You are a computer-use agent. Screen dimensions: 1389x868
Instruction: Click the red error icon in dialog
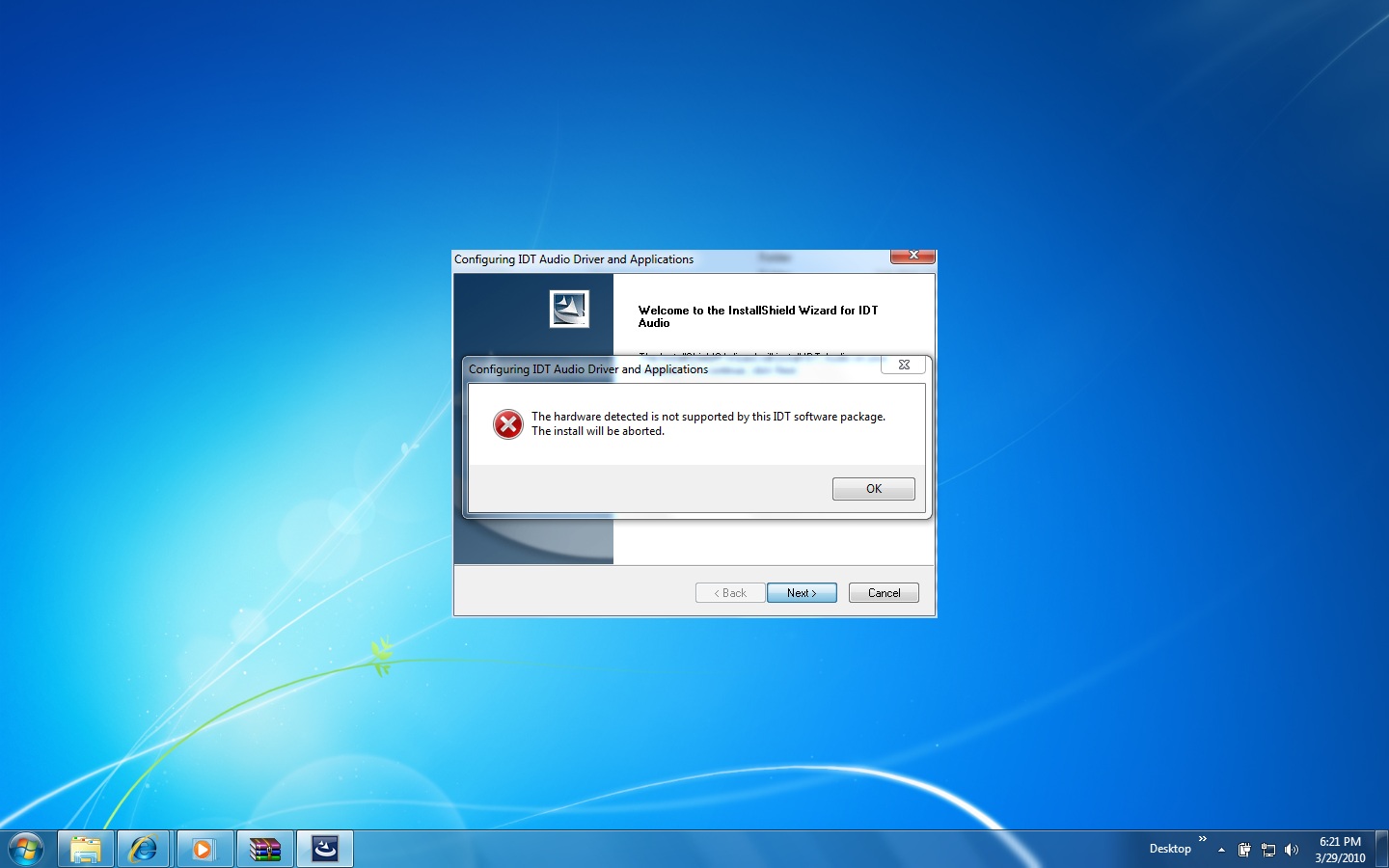coord(508,424)
